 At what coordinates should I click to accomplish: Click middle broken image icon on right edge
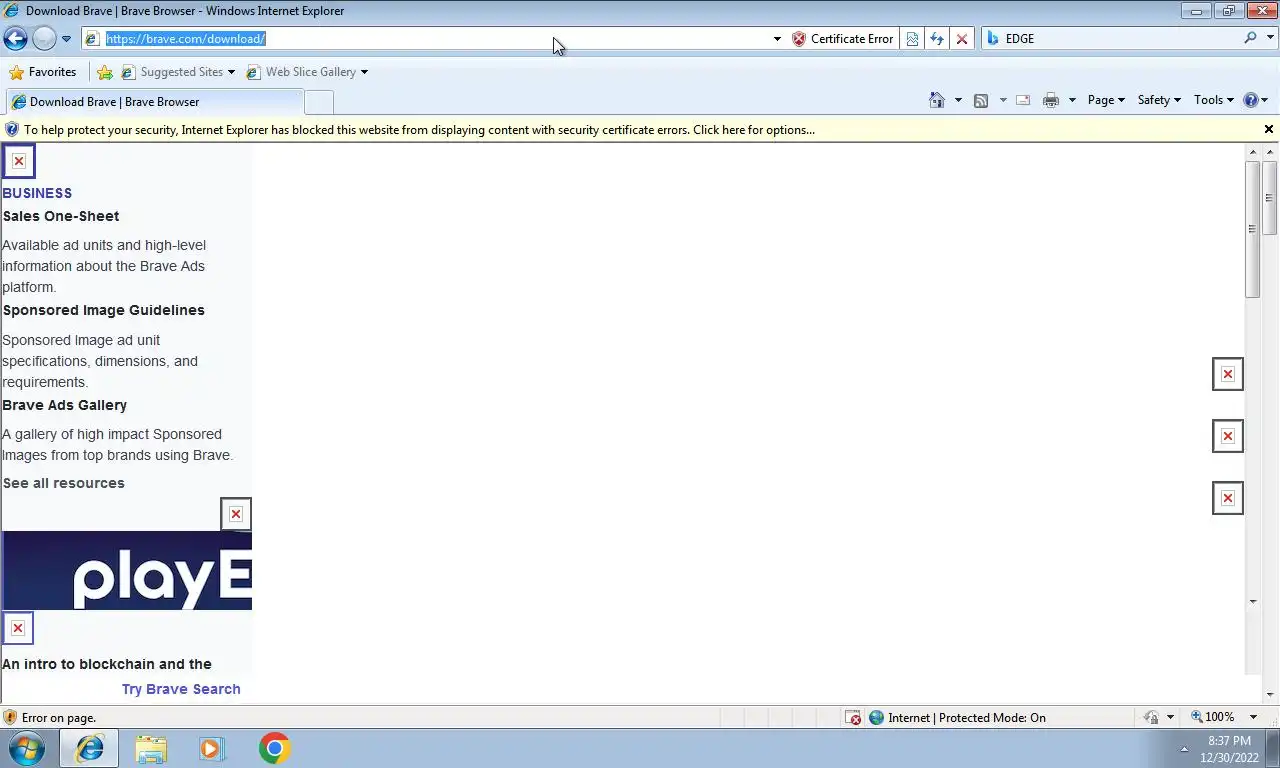[1228, 436]
